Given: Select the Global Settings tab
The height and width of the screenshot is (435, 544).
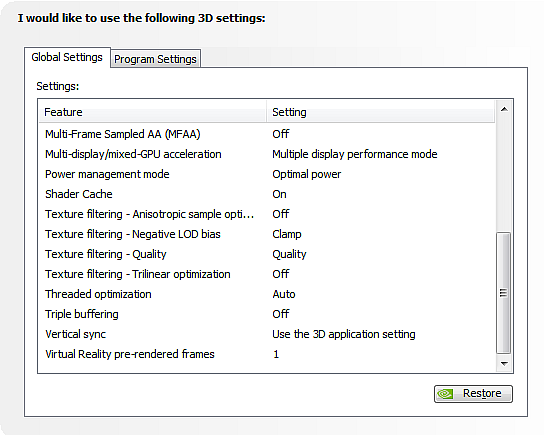Looking at the screenshot, I should click(x=67, y=57).
